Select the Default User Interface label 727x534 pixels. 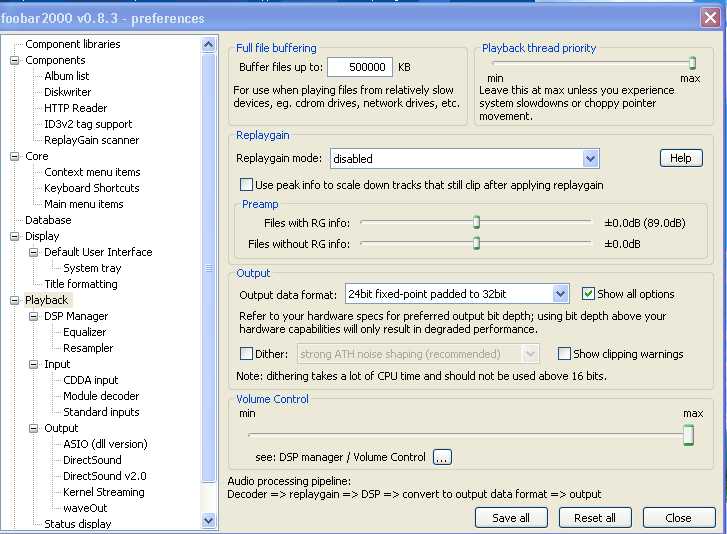pyautogui.click(x=98, y=252)
